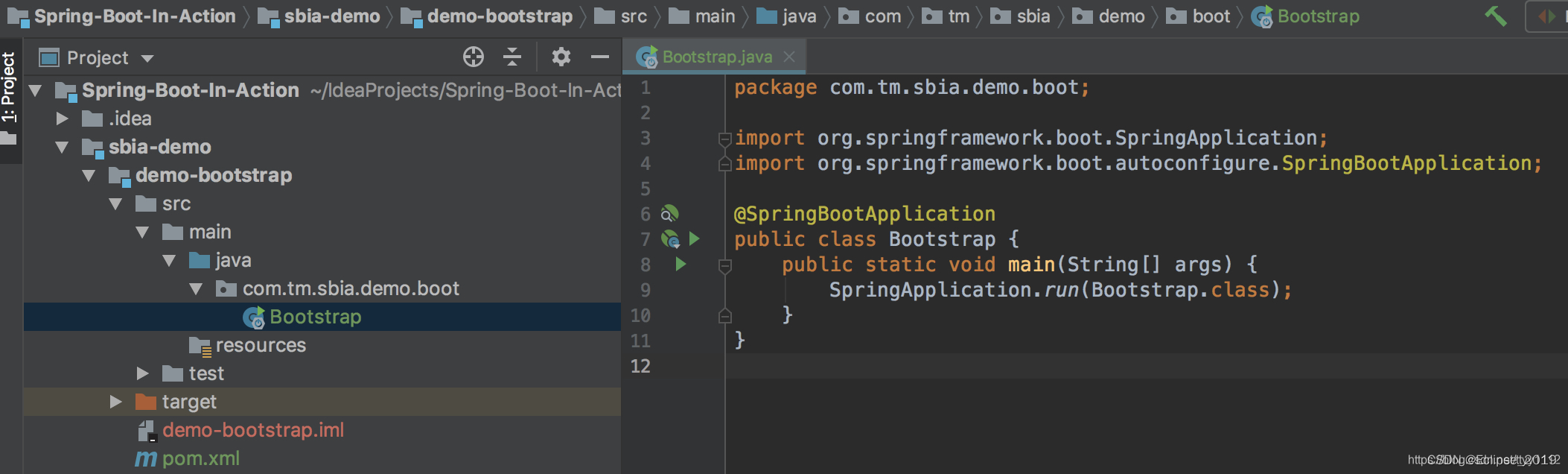Expand the .idea folder

coord(63,118)
